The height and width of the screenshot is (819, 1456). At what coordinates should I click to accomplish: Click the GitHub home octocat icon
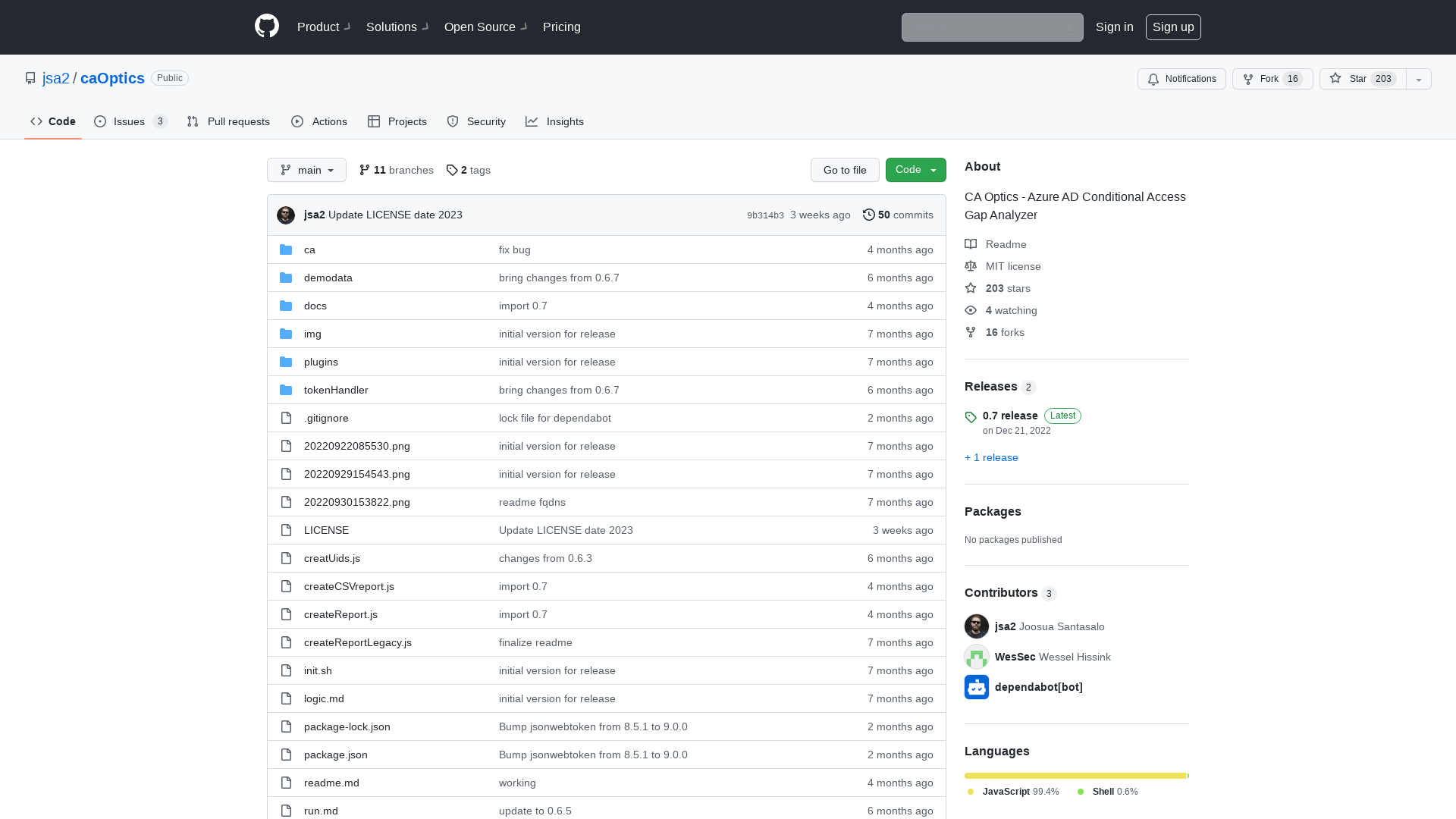[266, 27]
